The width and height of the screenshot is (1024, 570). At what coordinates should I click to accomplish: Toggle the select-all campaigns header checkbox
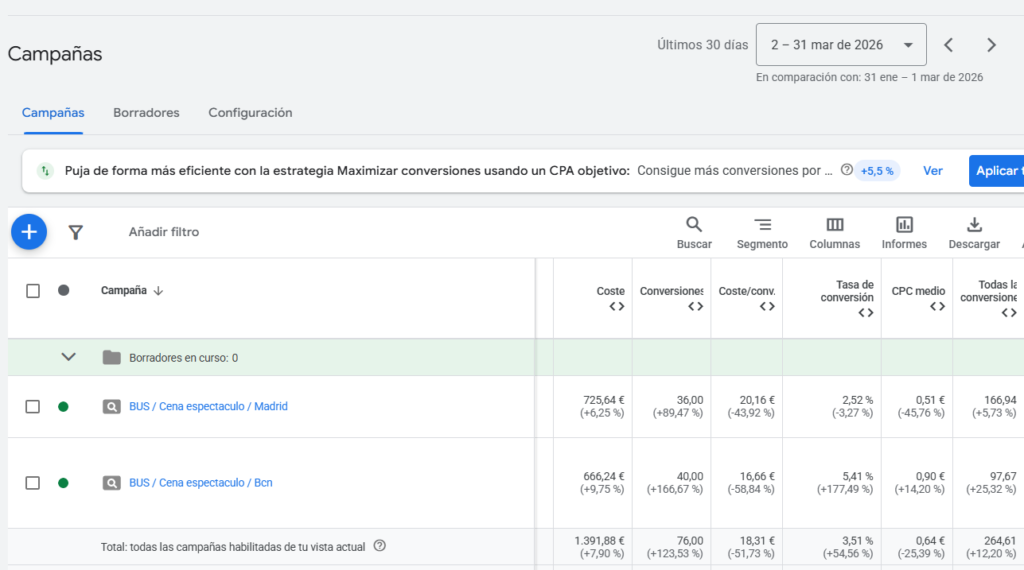pyautogui.click(x=33, y=291)
